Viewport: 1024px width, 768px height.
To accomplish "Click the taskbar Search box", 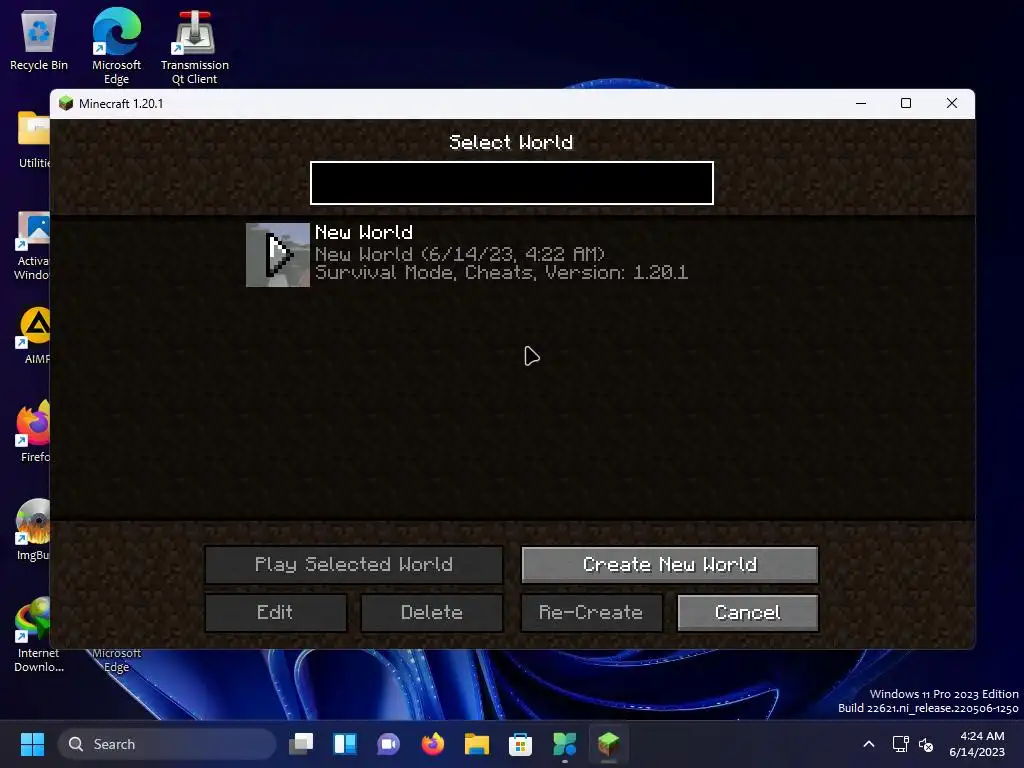I will (x=167, y=744).
